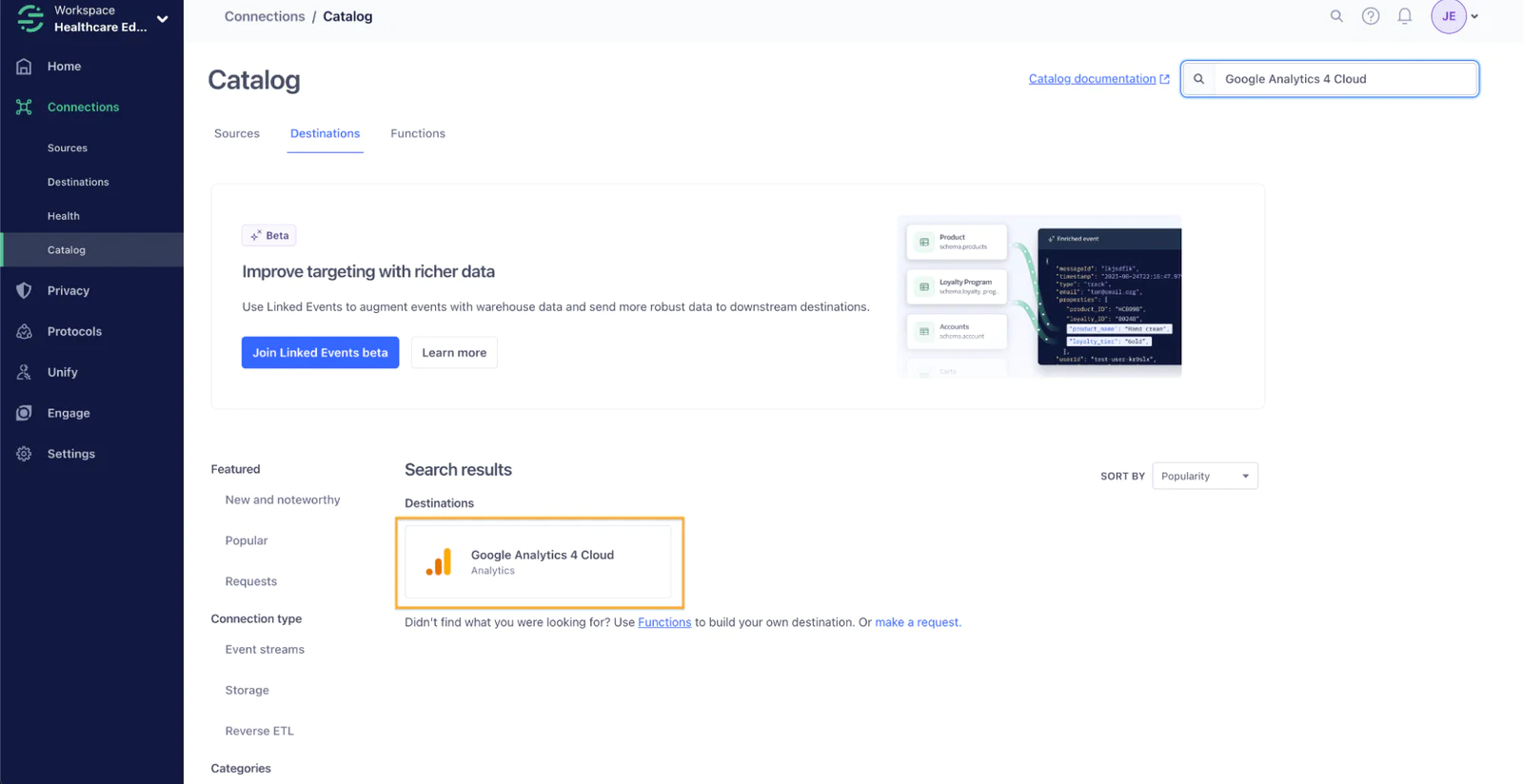Click the Privacy shield icon
This screenshot has width=1523, height=784.
24,290
